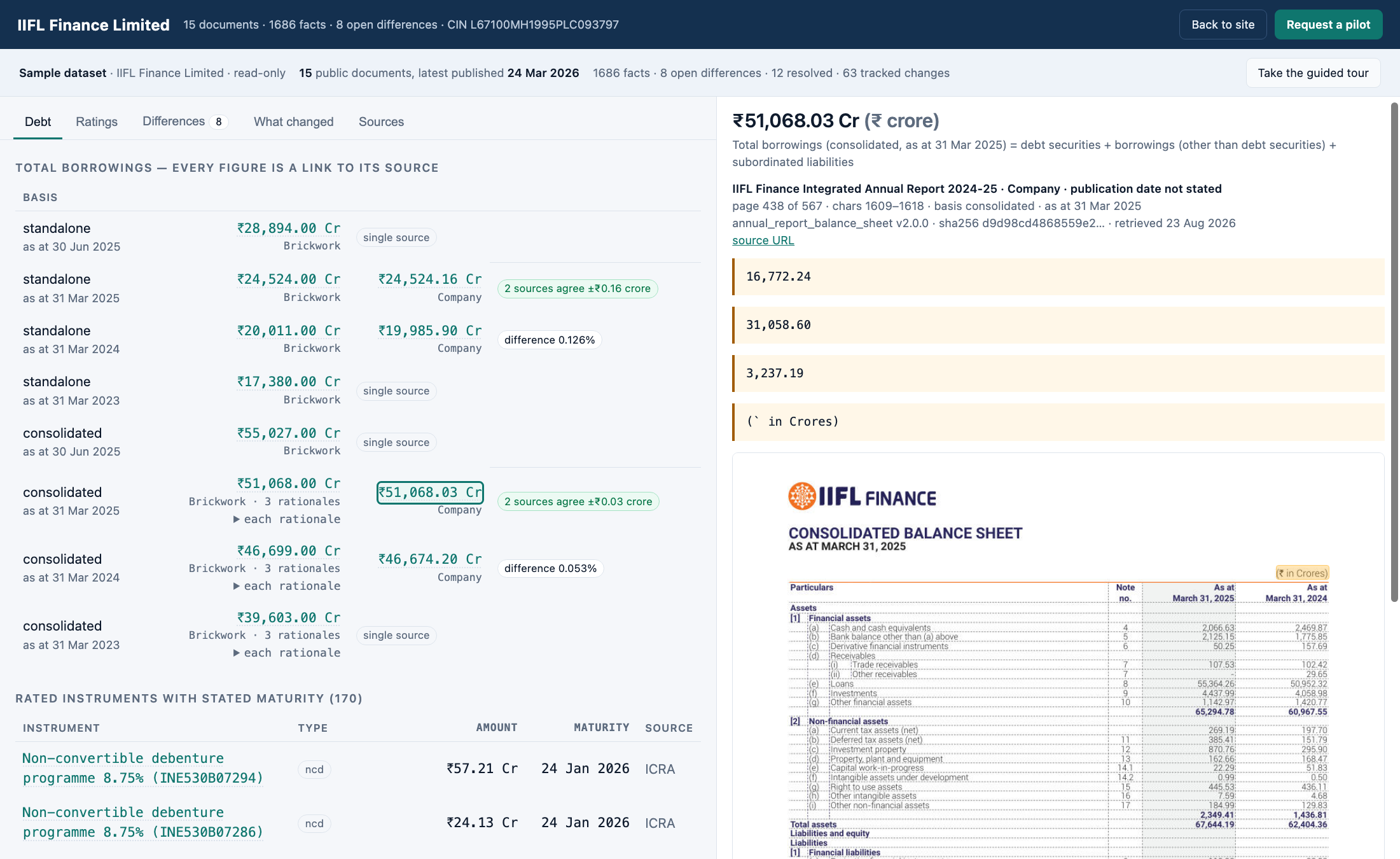Click the ncd type tag for INE530B07294
Screen dimensions: 1400x859
pyautogui.click(x=314, y=769)
